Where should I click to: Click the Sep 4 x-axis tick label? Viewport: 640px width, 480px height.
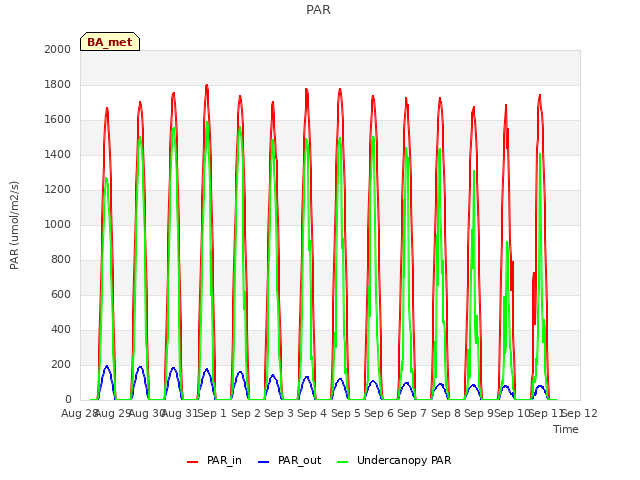pos(312,413)
